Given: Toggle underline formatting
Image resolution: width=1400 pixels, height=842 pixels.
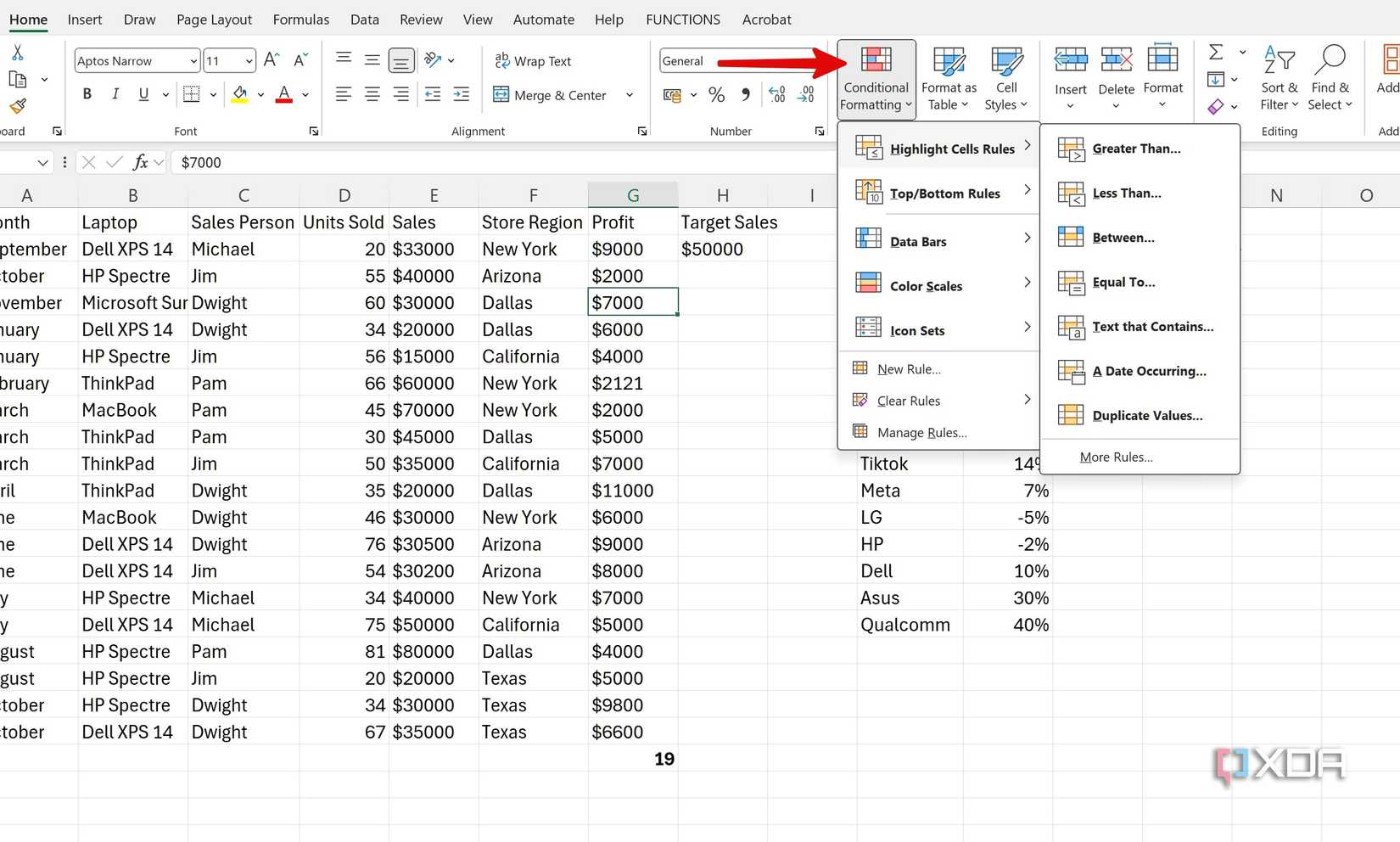Looking at the screenshot, I should (143, 94).
